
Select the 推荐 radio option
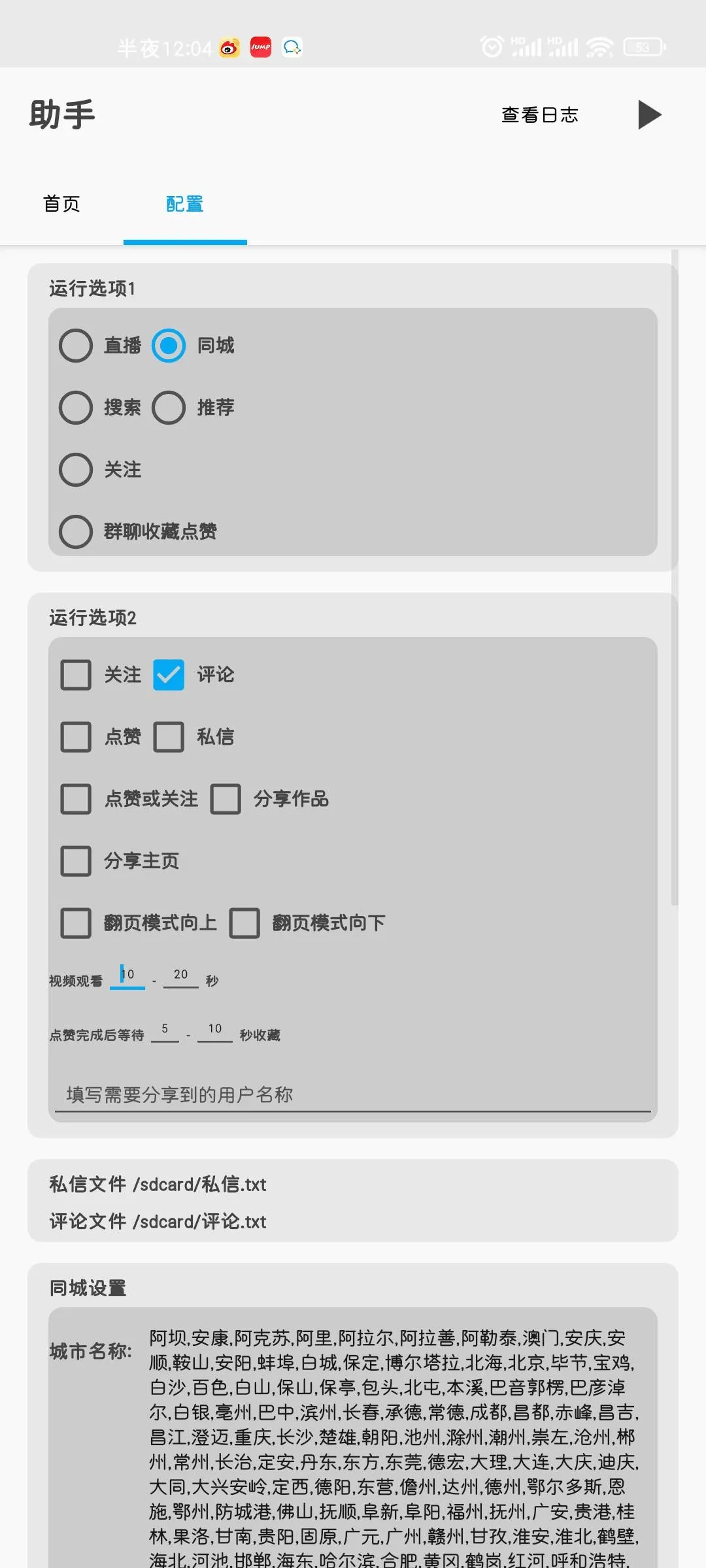(x=169, y=407)
